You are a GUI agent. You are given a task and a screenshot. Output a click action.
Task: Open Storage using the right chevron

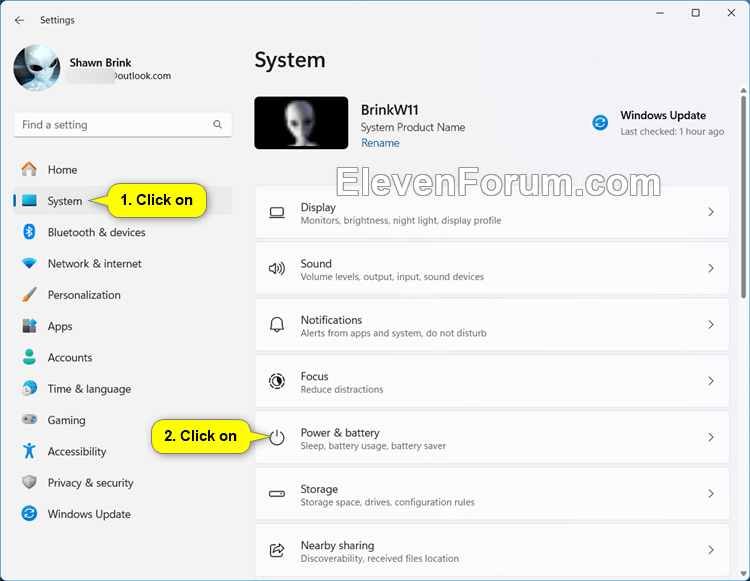click(711, 493)
